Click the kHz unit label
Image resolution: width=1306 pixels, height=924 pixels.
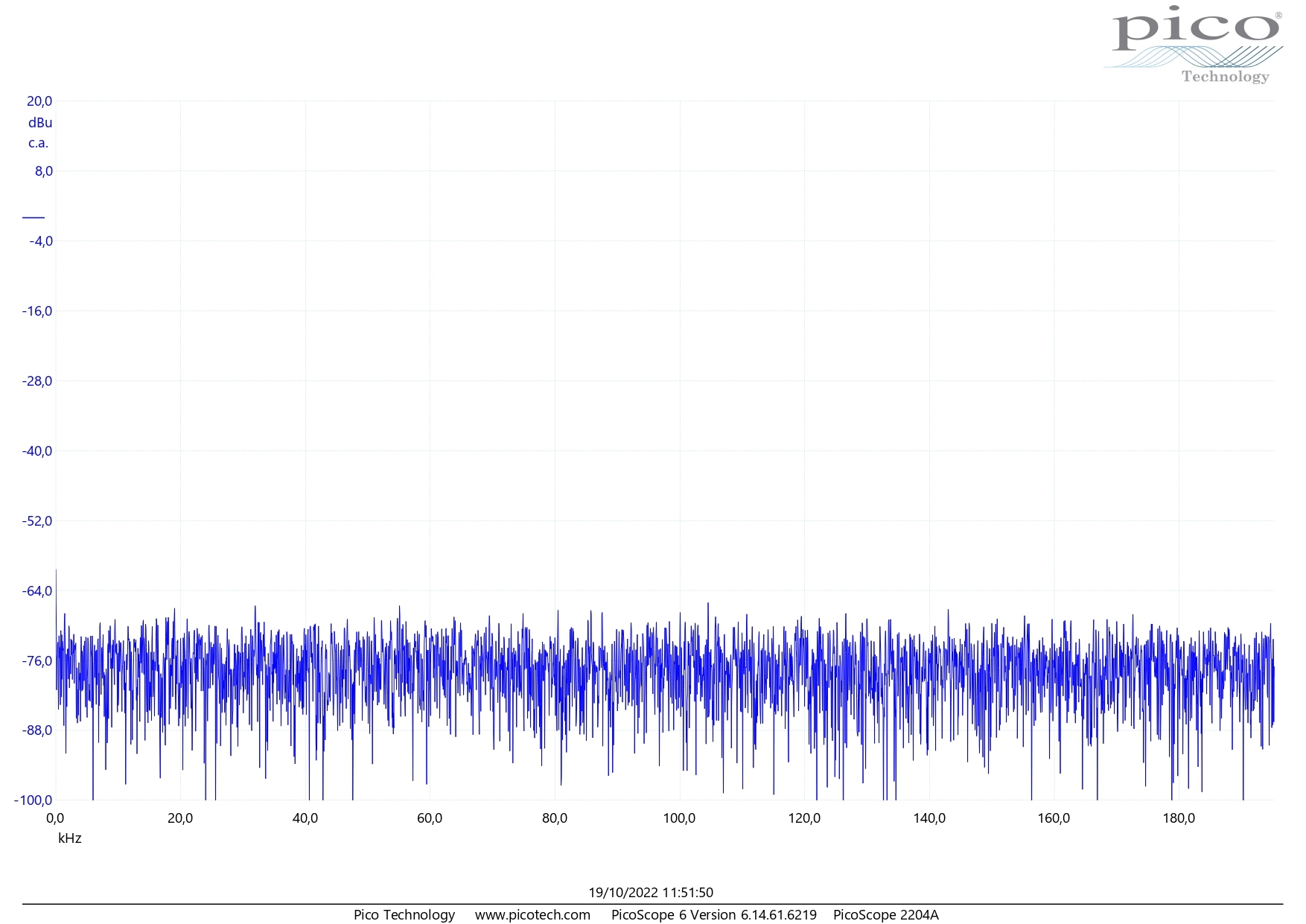click(x=70, y=838)
